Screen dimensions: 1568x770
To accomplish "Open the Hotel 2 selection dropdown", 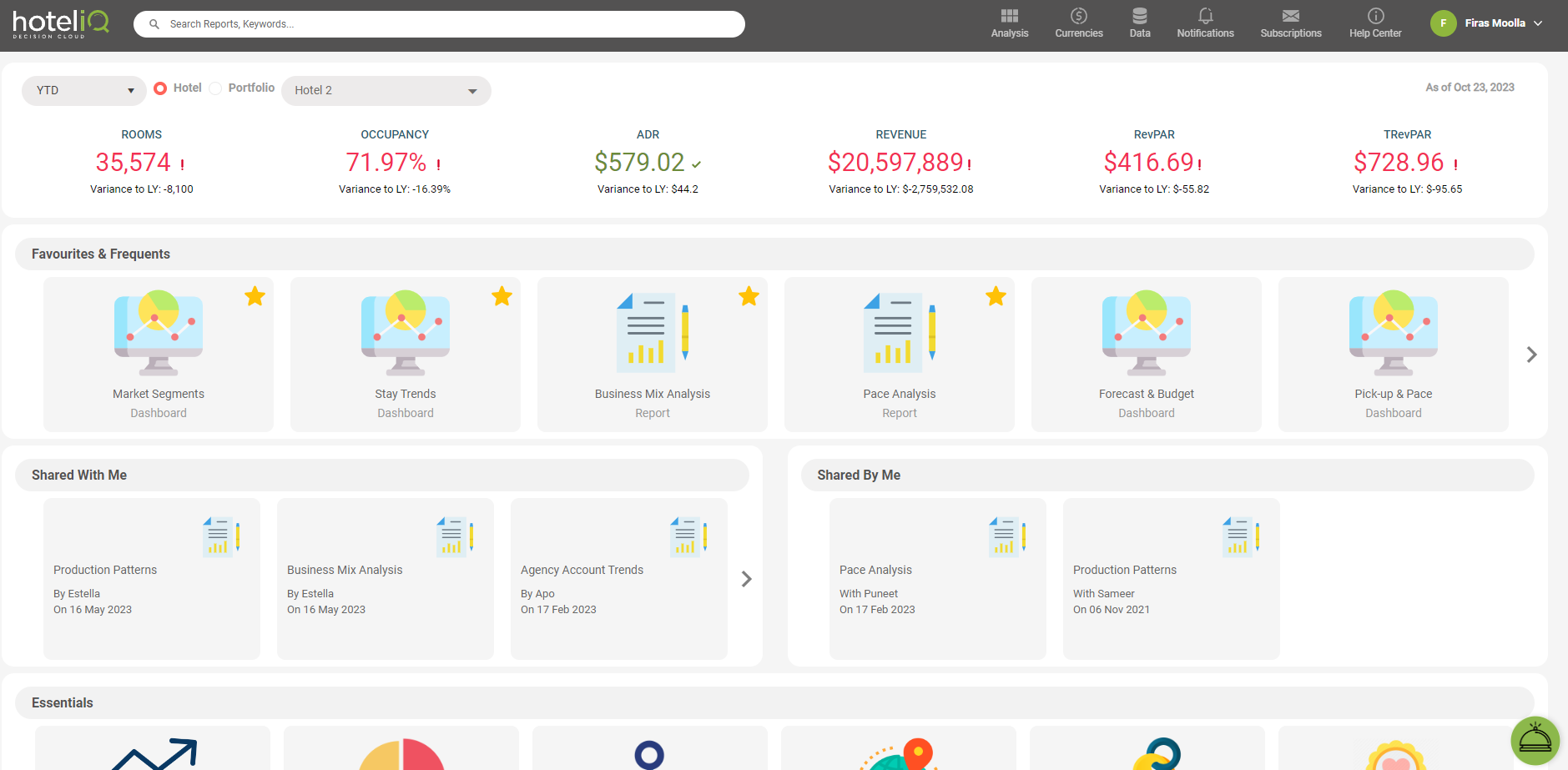I will (386, 90).
